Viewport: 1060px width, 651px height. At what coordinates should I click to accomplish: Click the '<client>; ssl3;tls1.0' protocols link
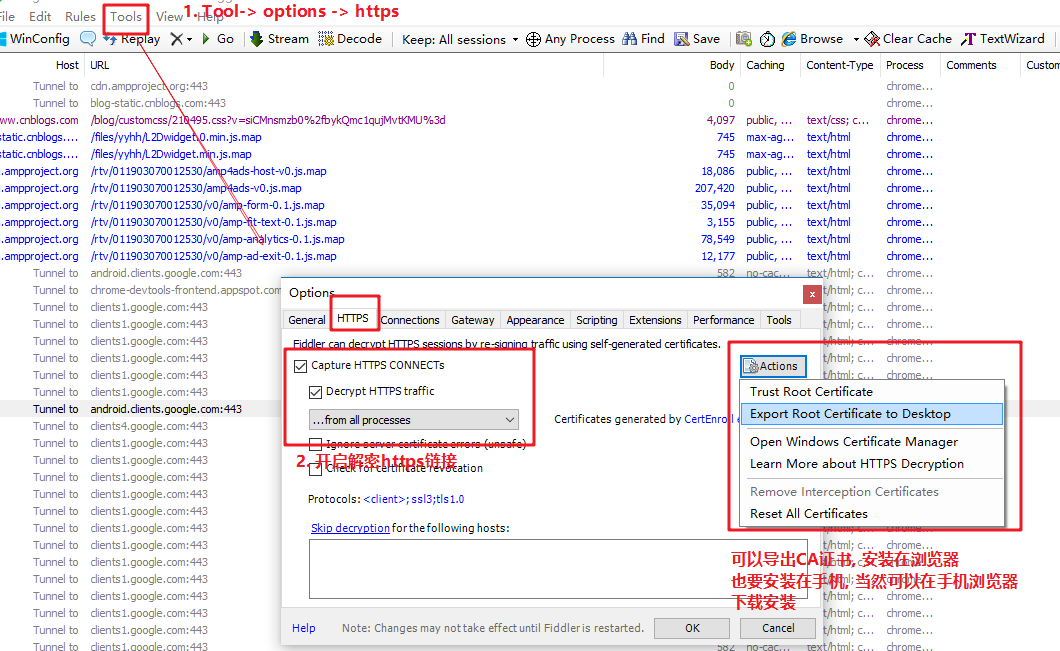(x=414, y=499)
